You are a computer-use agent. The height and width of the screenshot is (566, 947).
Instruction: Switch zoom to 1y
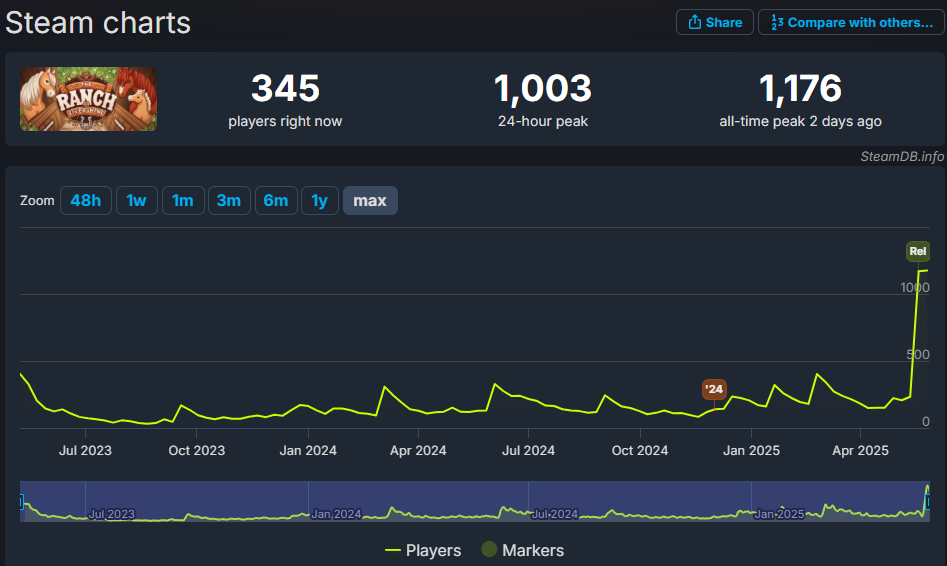tap(319, 201)
